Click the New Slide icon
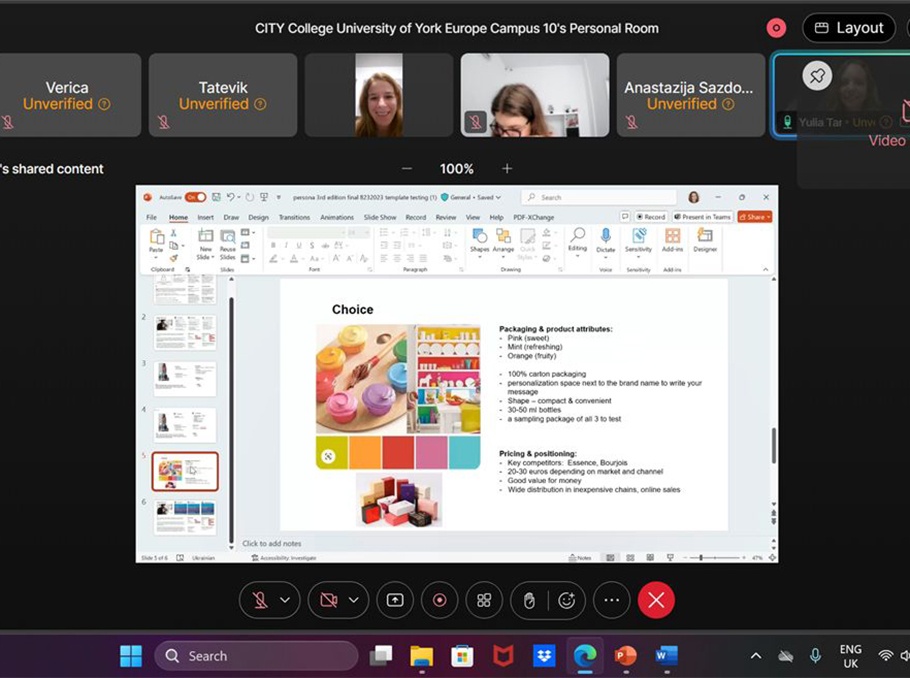910x678 pixels. [205, 236]
